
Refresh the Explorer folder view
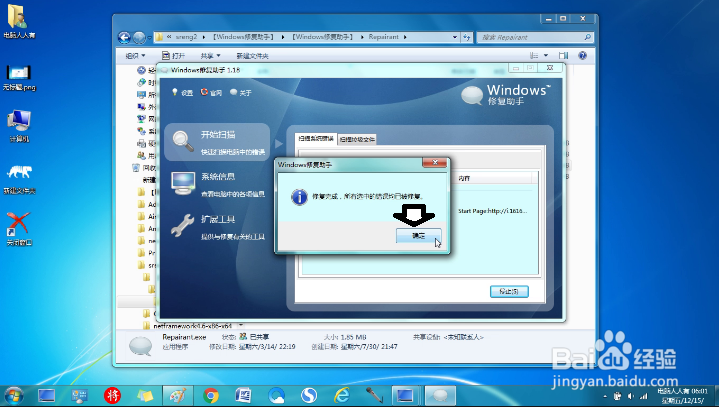click(466, 37)
